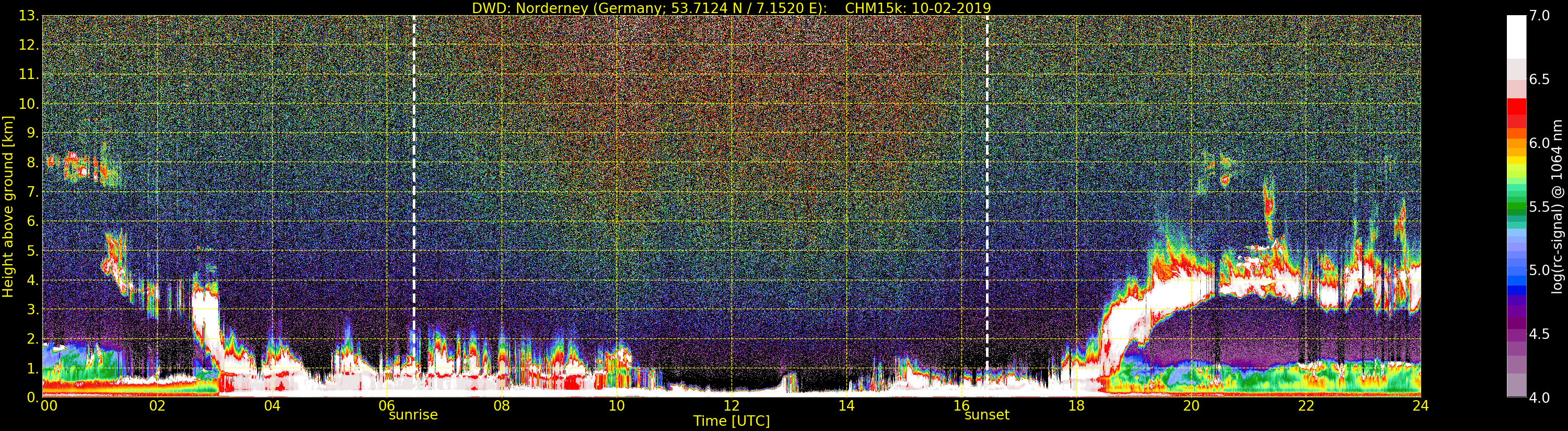Viewport: 1568px width, 431px height.
Task: Click the white dashed sunset marker line
Action: pos(986,192)
